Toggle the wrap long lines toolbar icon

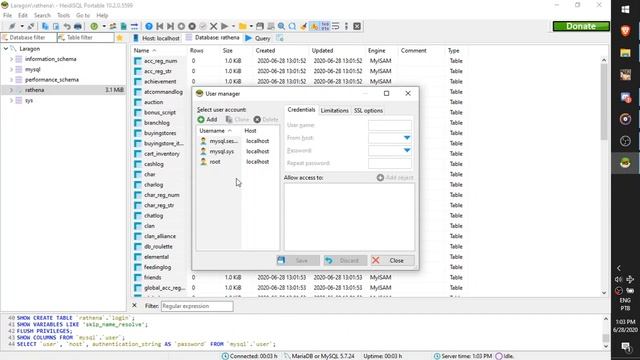[x=336, y=27]
